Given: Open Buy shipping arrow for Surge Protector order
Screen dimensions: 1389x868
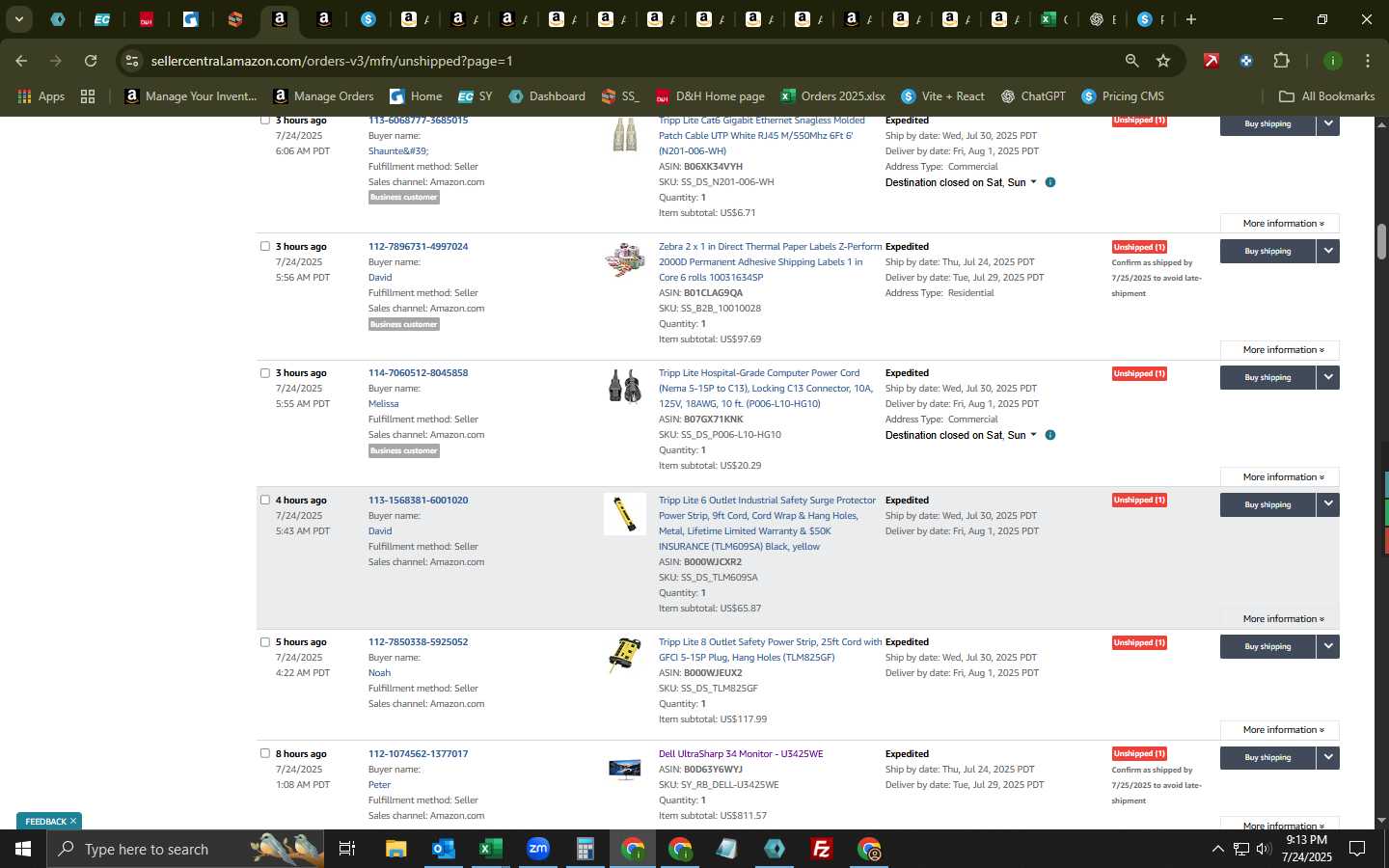Looking at the screenshot, I should point(1328,504).
